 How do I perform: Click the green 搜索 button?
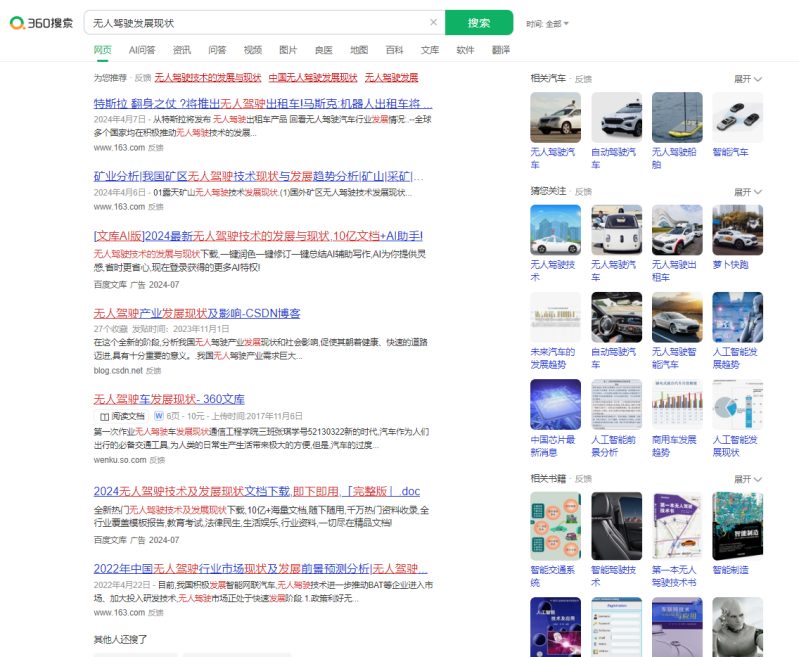pyautogui.click(x=479, y=22)
